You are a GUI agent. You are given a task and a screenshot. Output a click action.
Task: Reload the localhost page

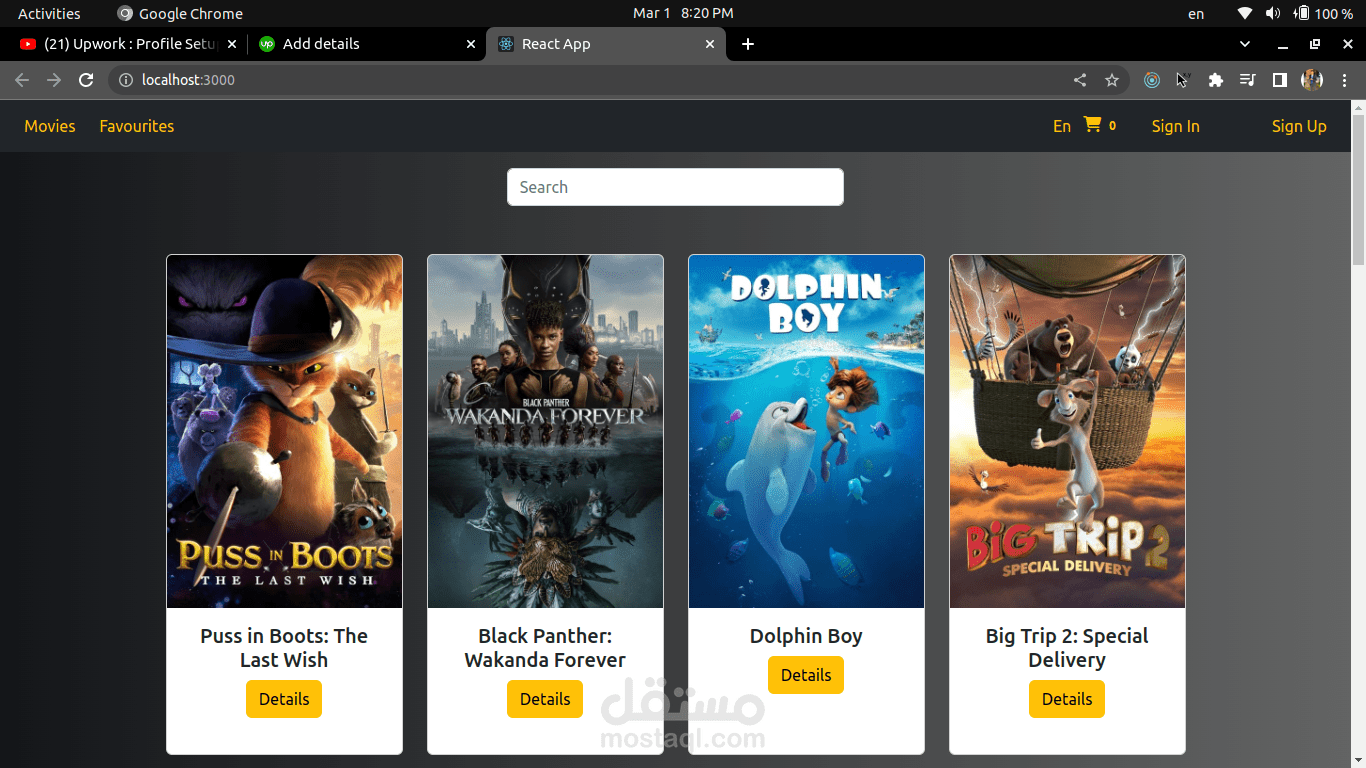tap(86, 80)
